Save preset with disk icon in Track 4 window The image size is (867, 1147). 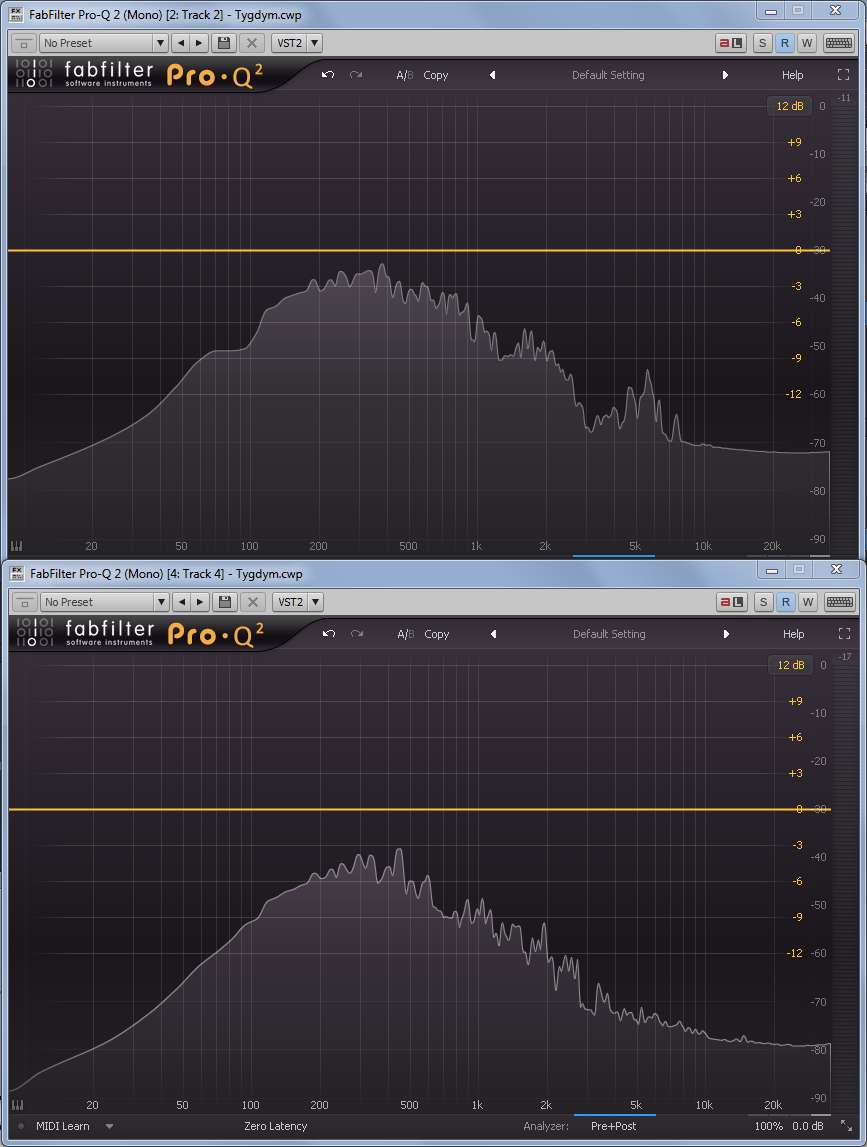click(x=225, y=602)
